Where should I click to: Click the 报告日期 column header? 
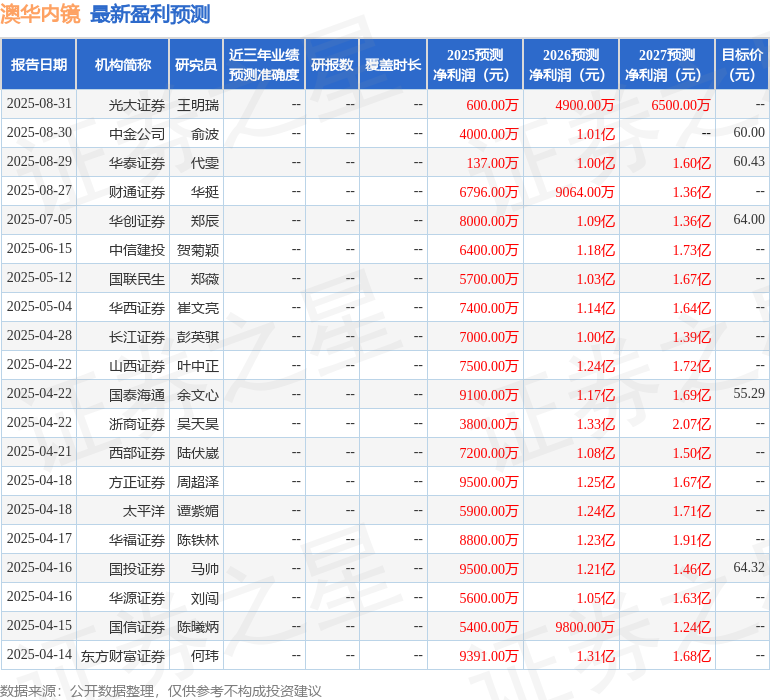(38, 64)
